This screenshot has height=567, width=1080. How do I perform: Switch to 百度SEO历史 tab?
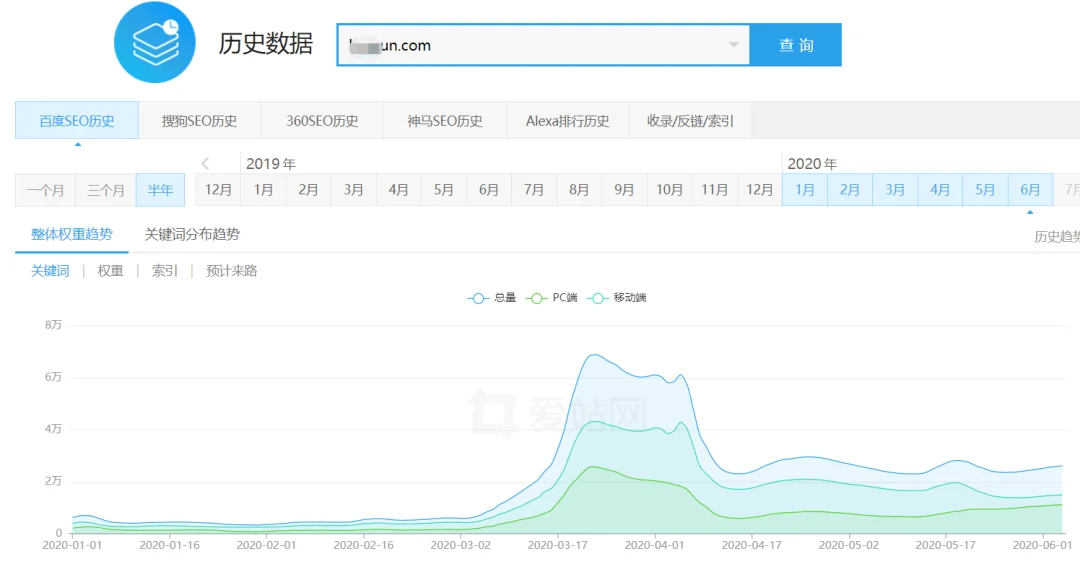coord(77,121)
